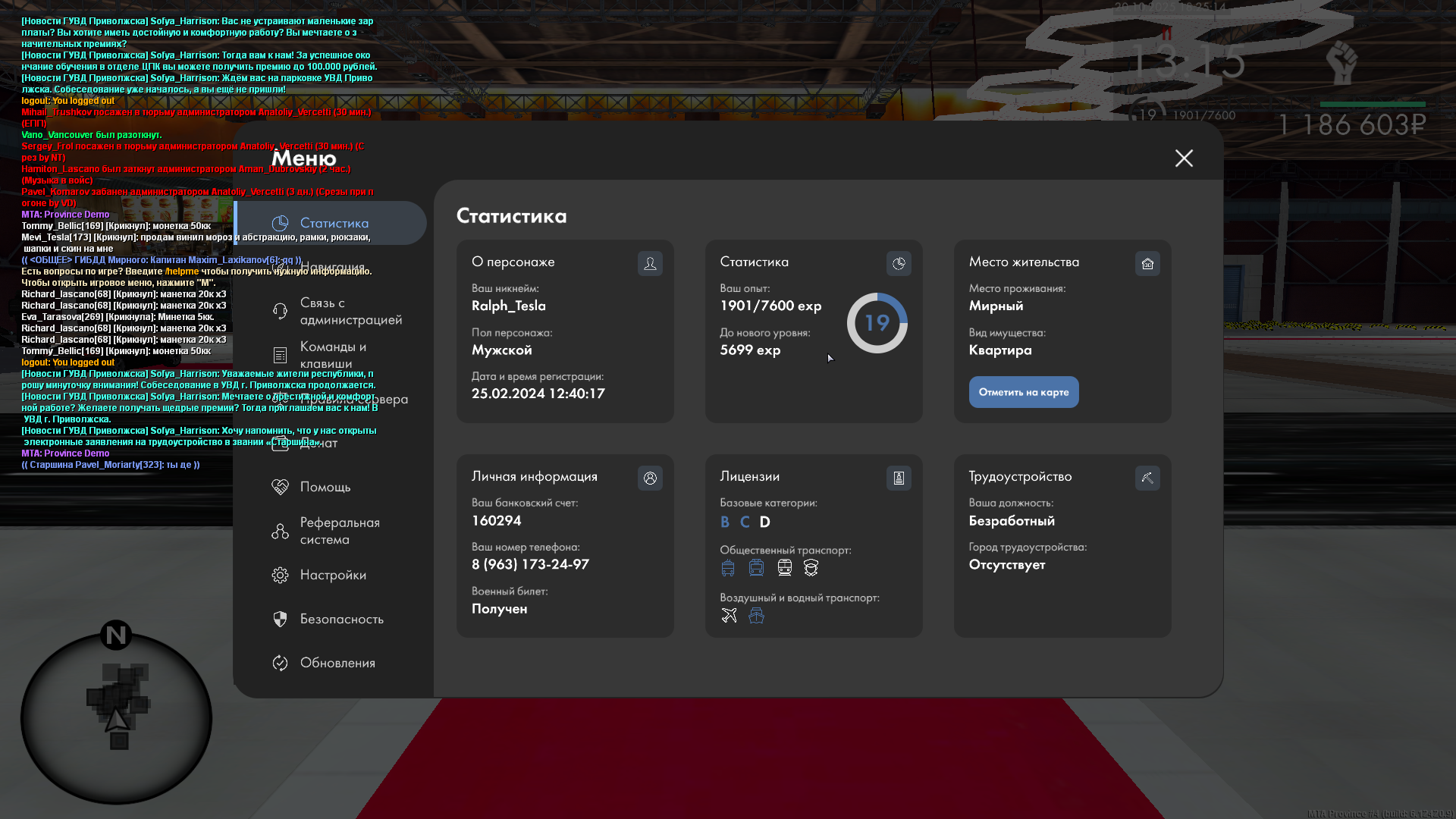Click the boat license icon

(x=756, y=615)
